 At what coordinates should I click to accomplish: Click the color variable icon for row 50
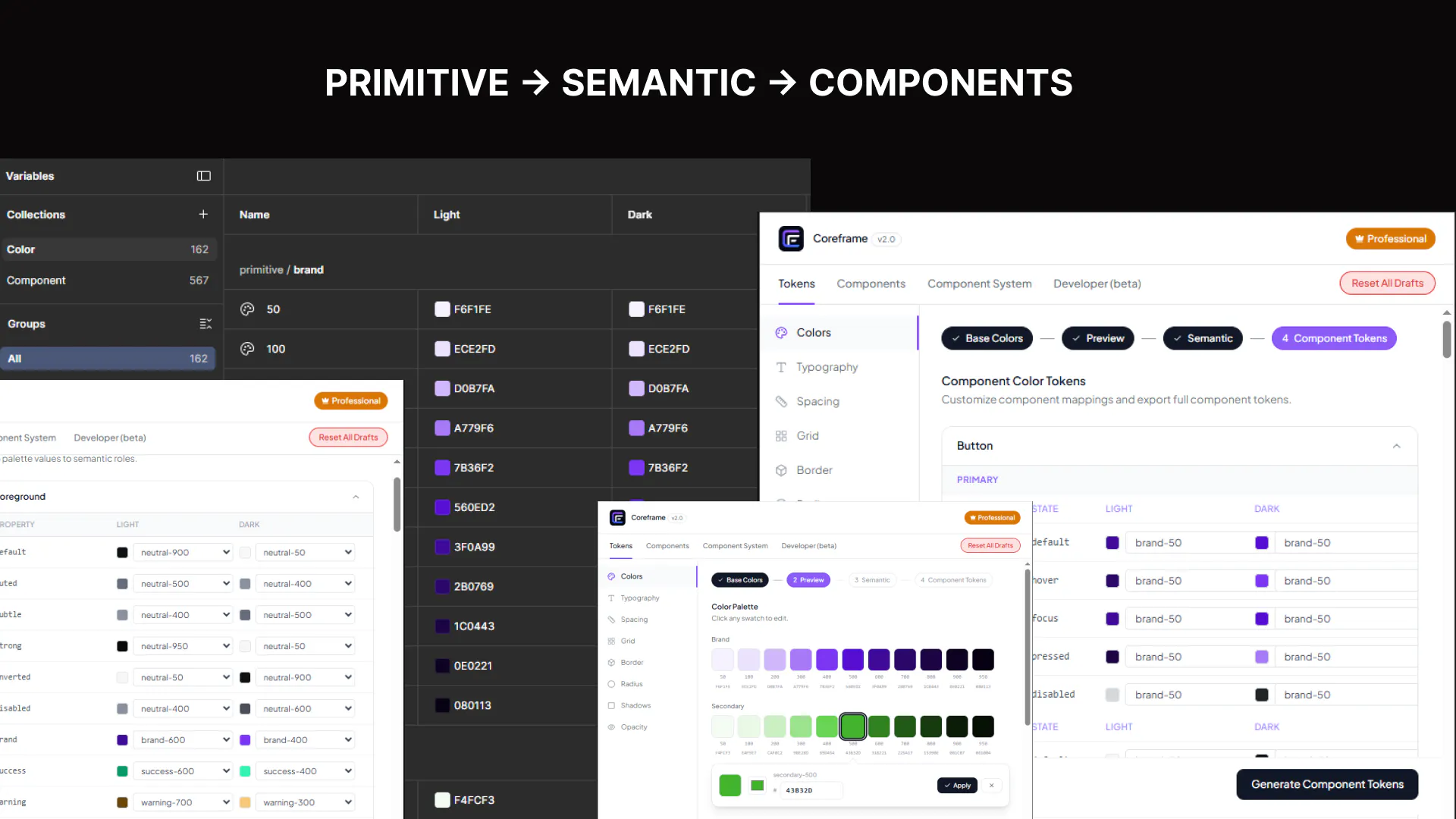(x=247, y=309)
